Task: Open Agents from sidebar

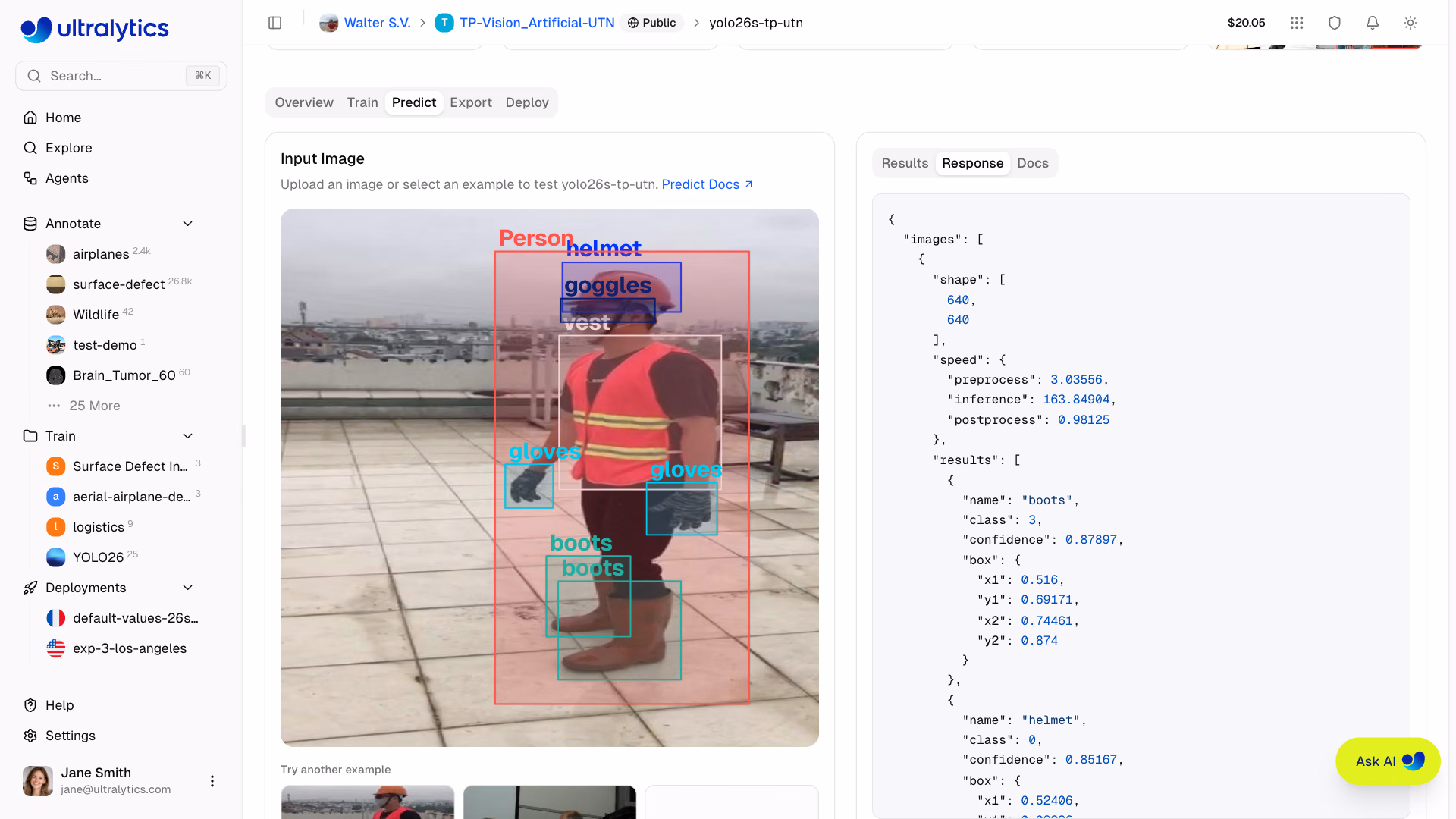Action: [121, 178]
